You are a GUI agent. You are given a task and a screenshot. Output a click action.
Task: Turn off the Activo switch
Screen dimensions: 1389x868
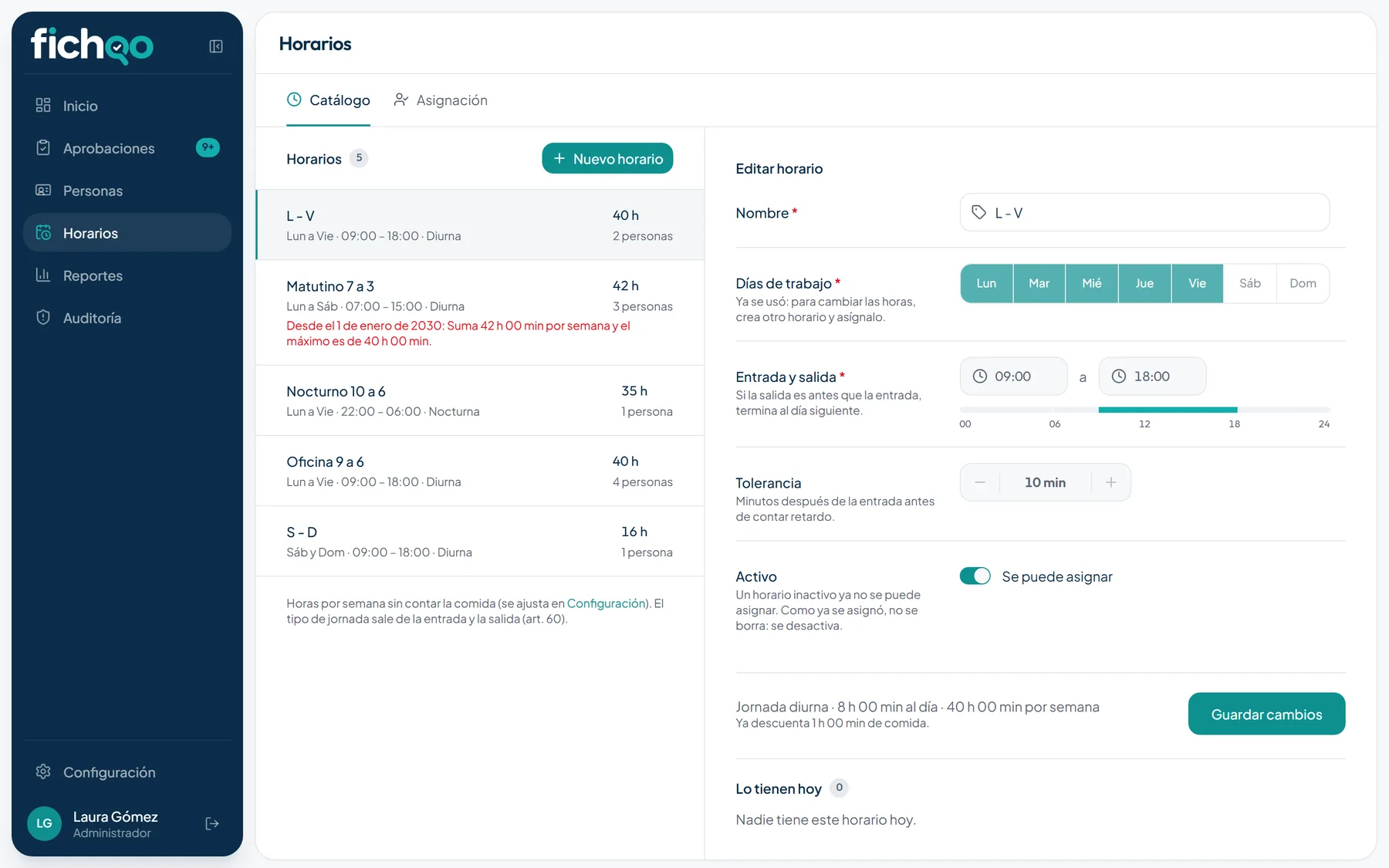point(975,576)
